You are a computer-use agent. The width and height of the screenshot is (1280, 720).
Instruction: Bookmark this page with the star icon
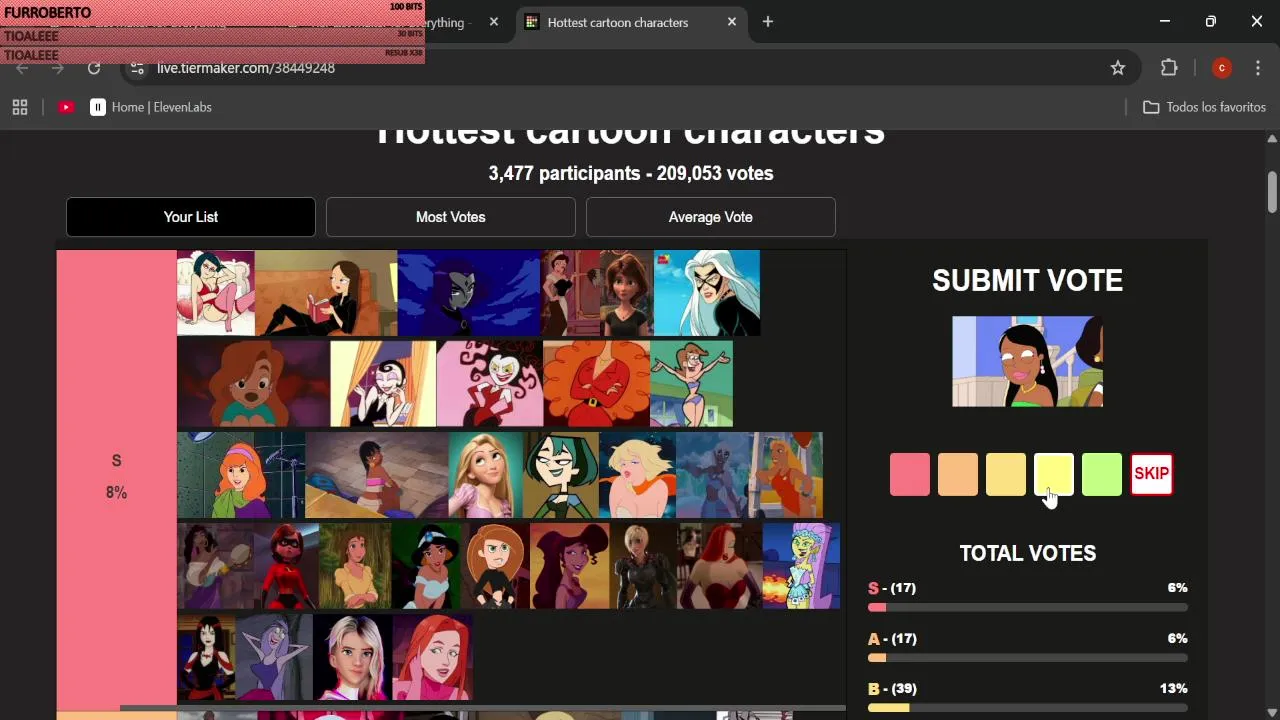point(1118,68)
